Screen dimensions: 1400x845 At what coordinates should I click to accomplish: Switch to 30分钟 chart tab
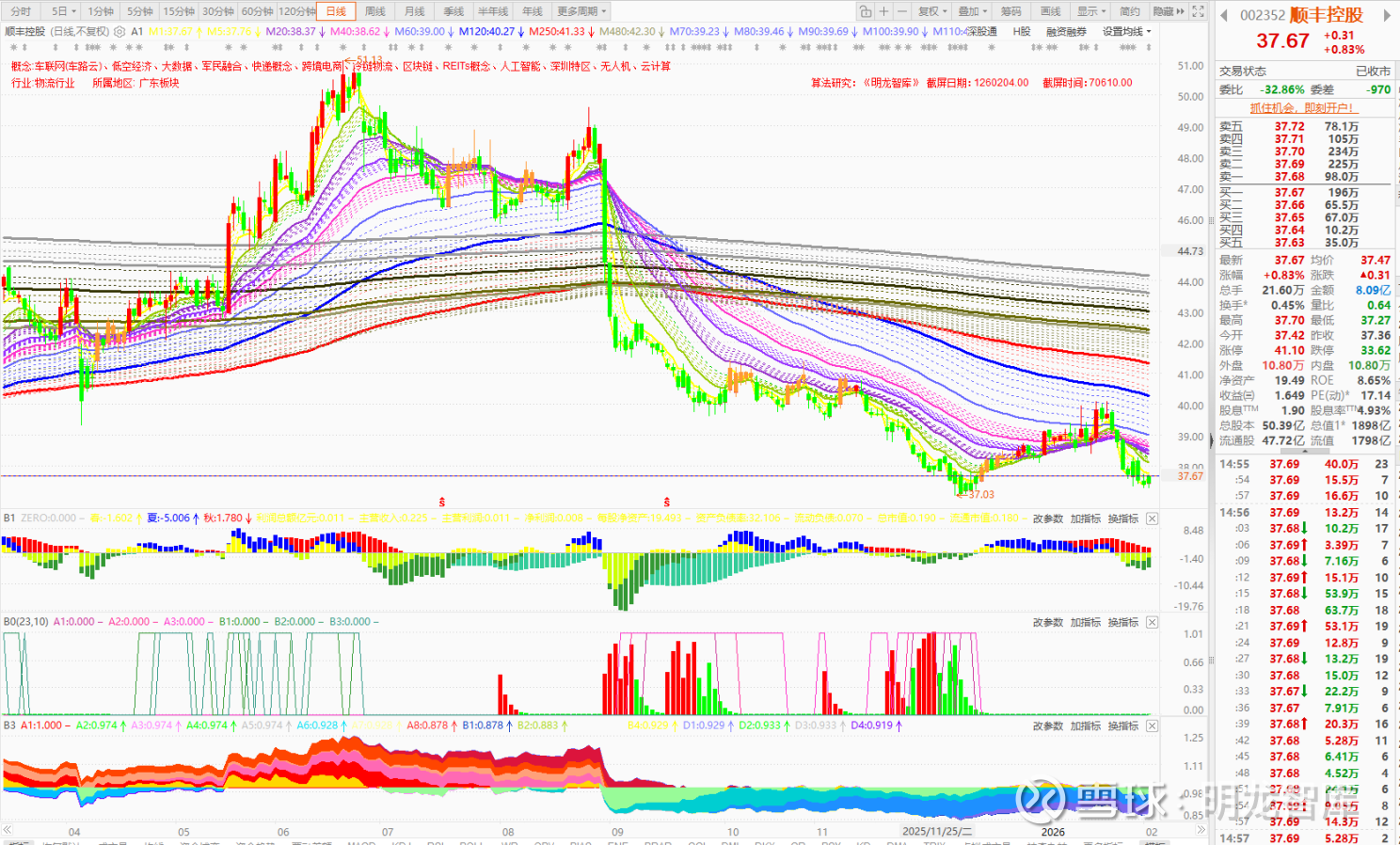click(x=218, y=11)
